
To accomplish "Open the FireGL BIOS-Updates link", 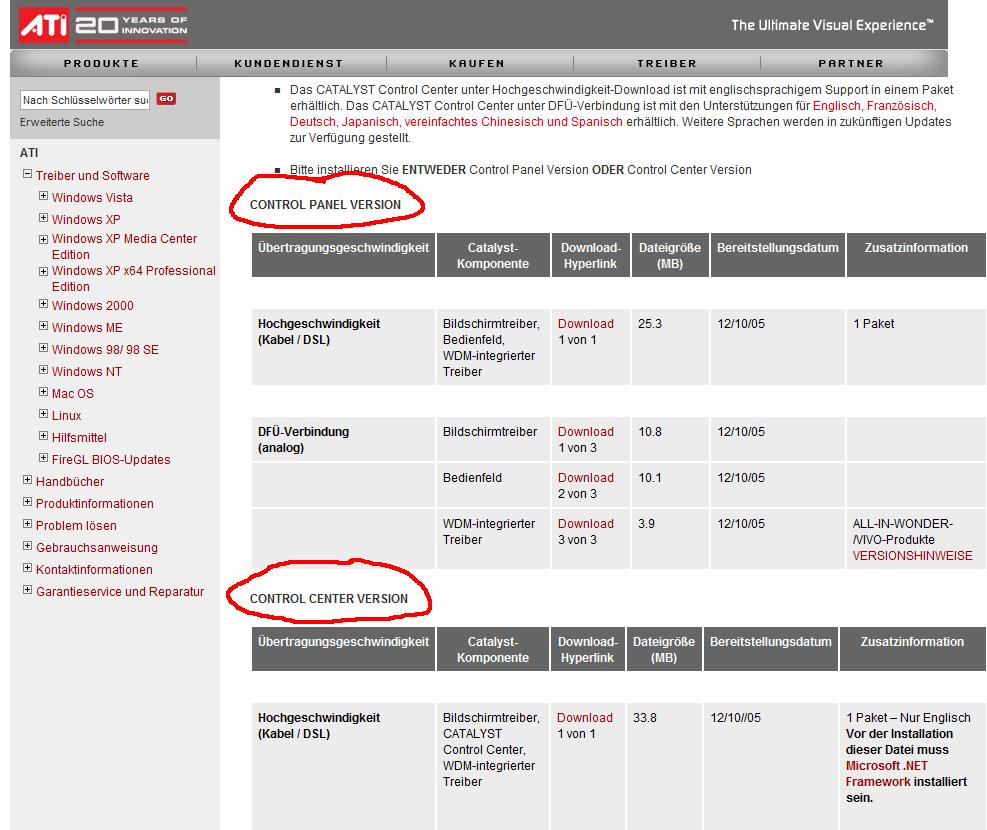I will 111,460.
